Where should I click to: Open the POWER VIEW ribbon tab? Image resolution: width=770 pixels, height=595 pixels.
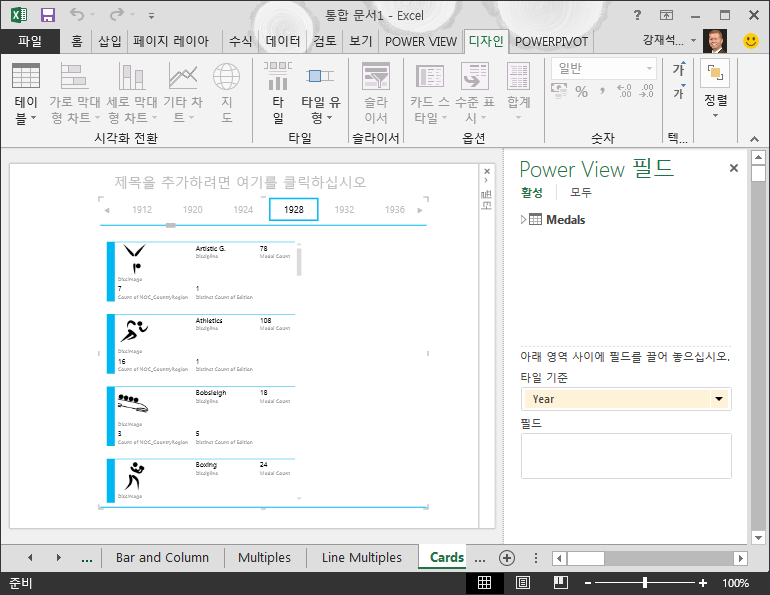click(421, 41)
